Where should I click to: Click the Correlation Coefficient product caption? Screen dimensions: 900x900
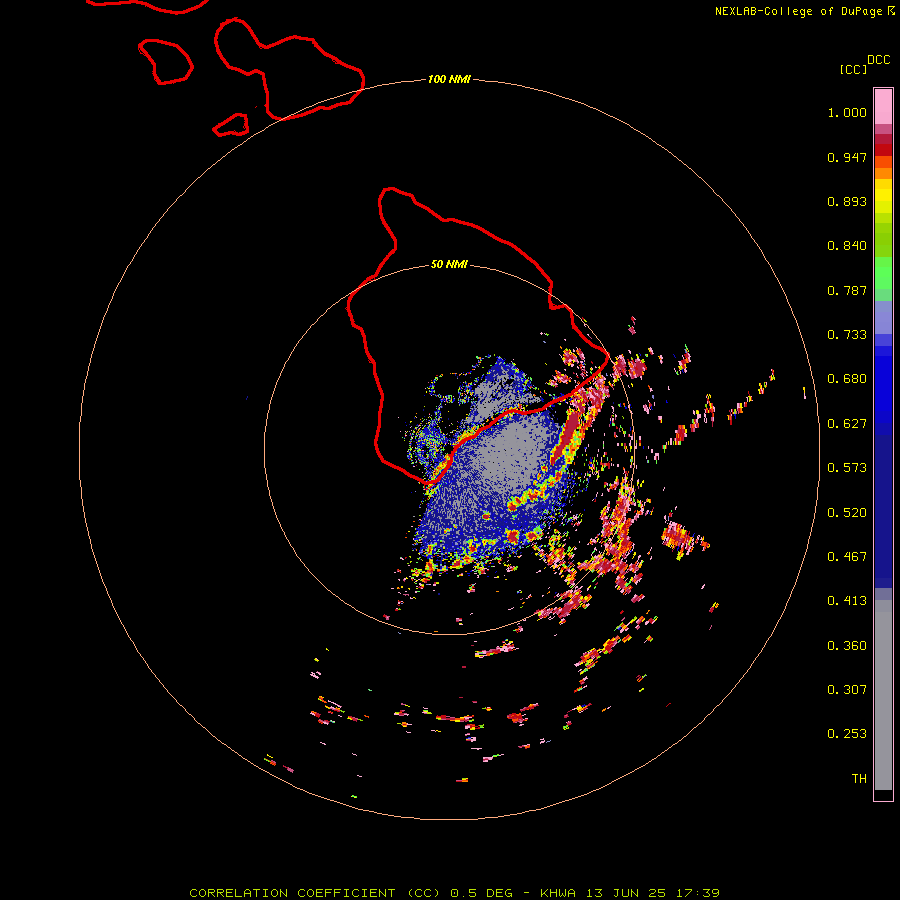pos(454,893)
